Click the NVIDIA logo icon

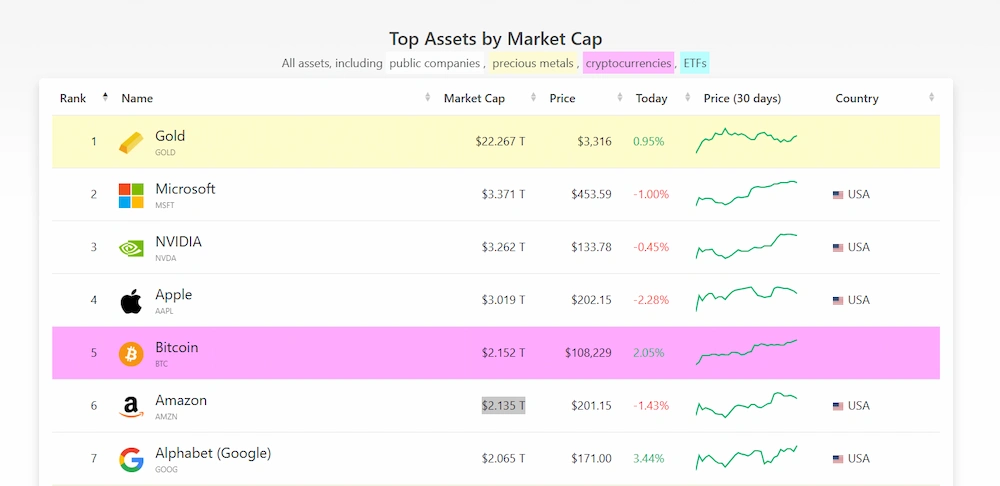(x=131, y=247)
